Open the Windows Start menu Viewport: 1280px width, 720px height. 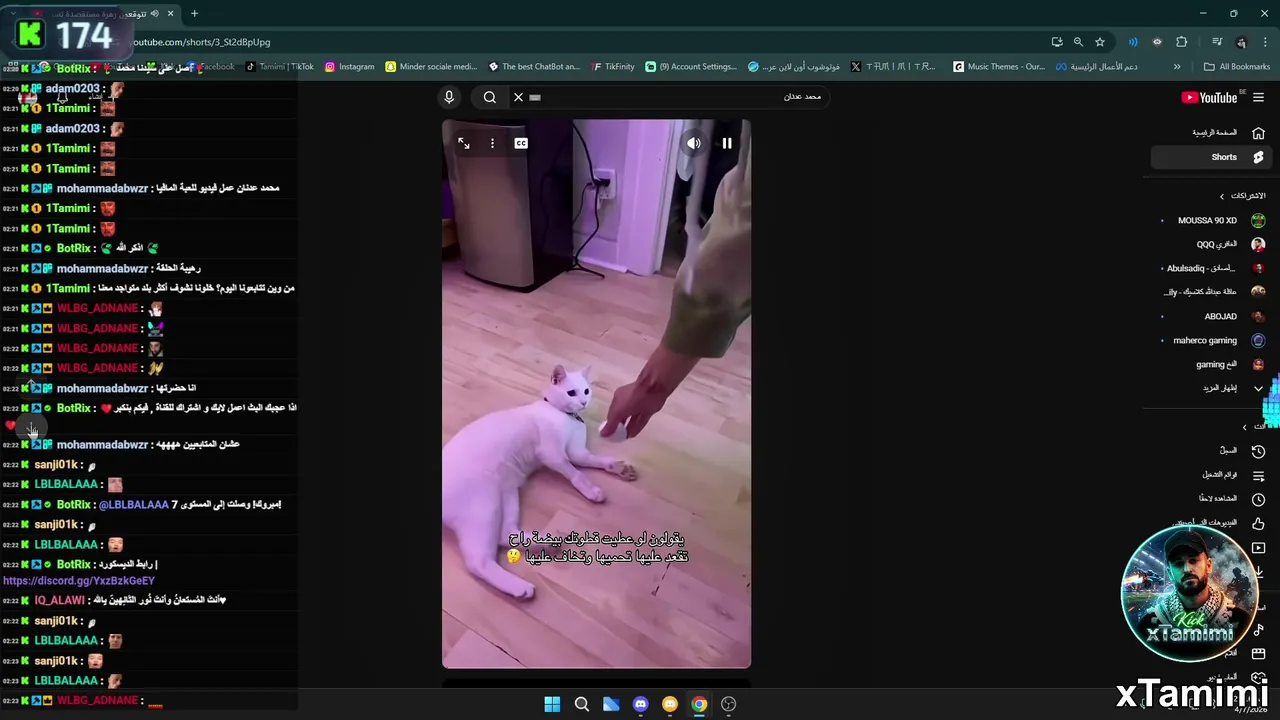click(552, 704)
